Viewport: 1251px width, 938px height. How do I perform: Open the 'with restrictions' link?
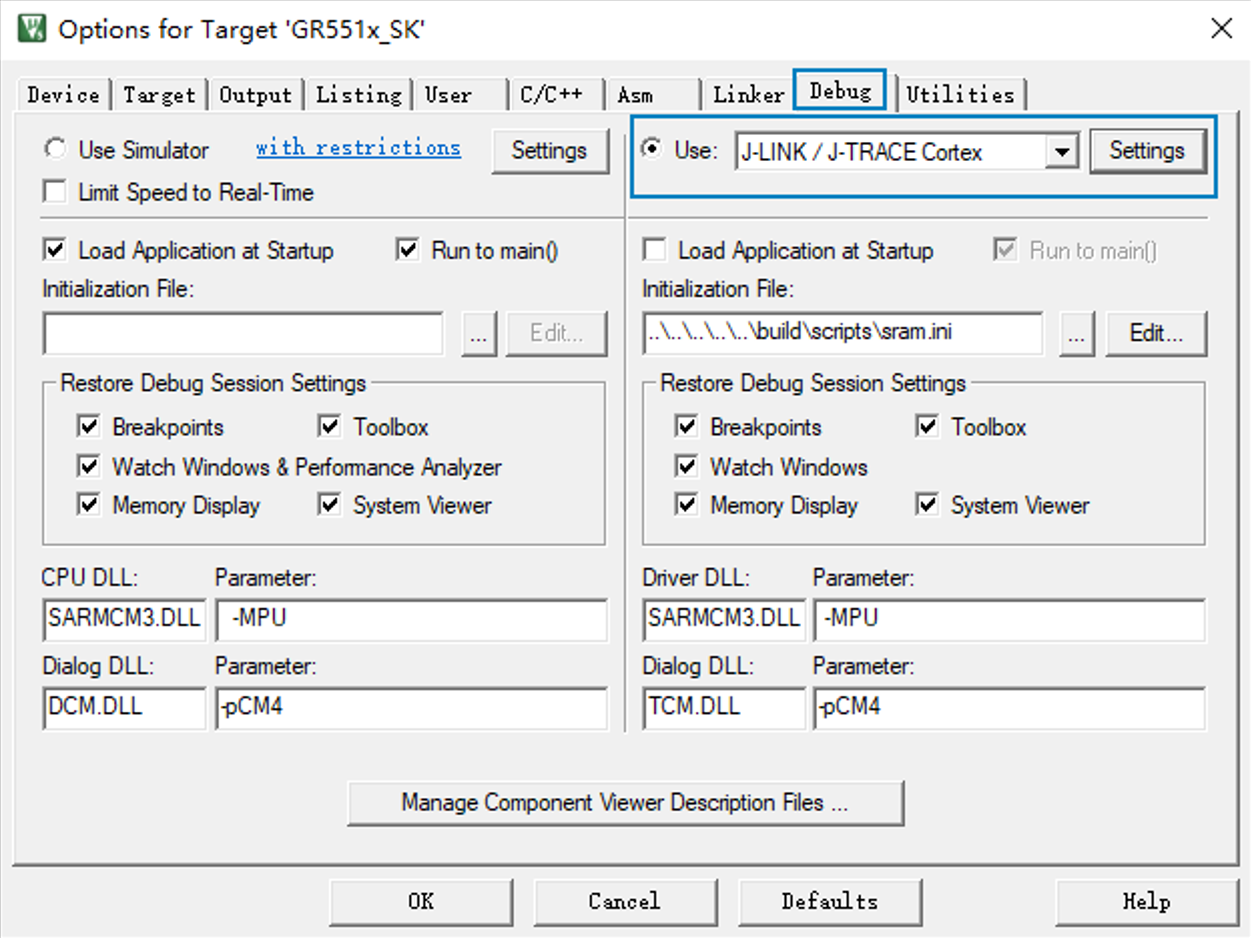click(358, 148)
